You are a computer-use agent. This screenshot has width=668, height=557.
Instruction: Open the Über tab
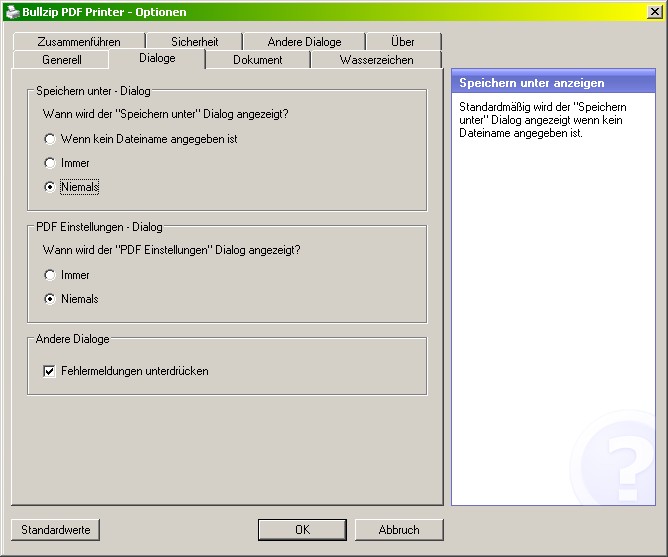pos(403,41)
